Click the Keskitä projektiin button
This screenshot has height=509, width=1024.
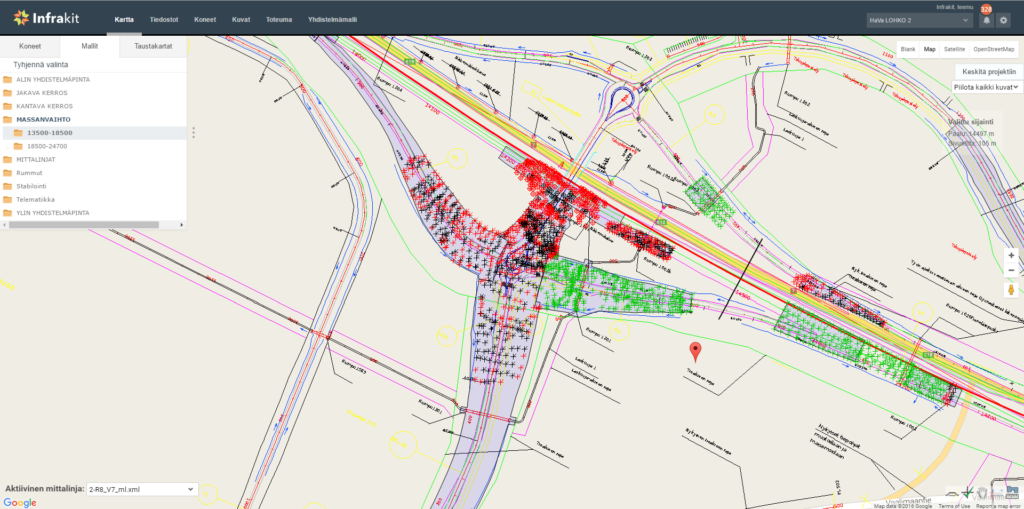coord(988,72)
